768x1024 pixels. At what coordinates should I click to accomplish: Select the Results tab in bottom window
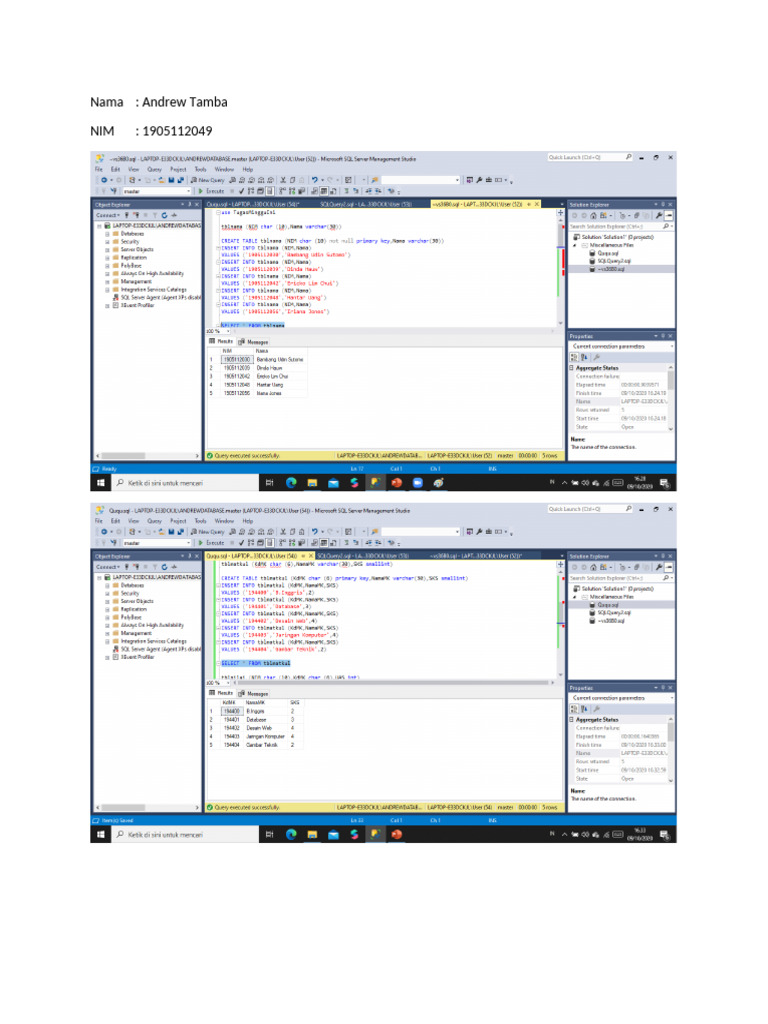pos(221,694)
